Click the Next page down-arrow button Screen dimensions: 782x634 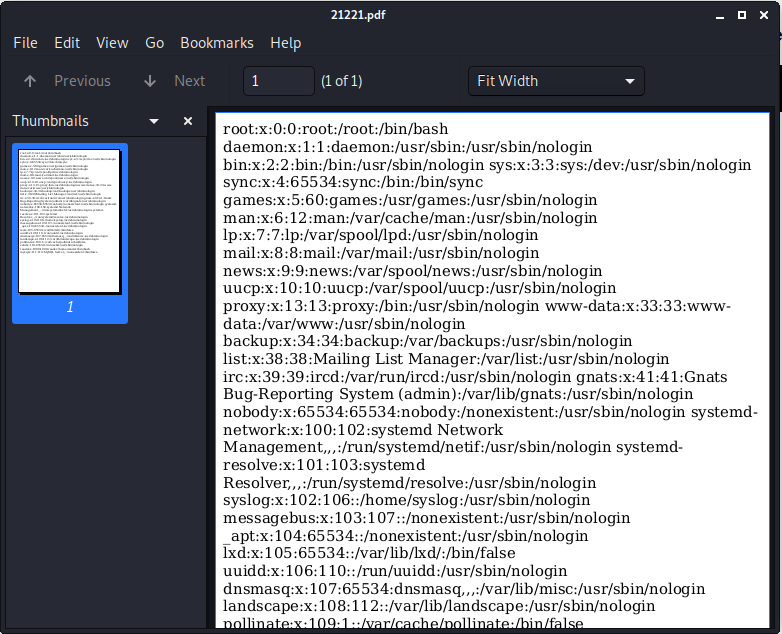[x=173, y=81]
